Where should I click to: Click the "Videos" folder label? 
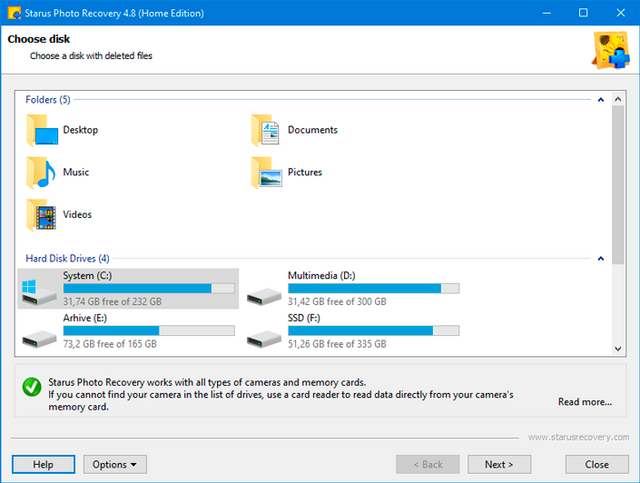tap(77, 215)
